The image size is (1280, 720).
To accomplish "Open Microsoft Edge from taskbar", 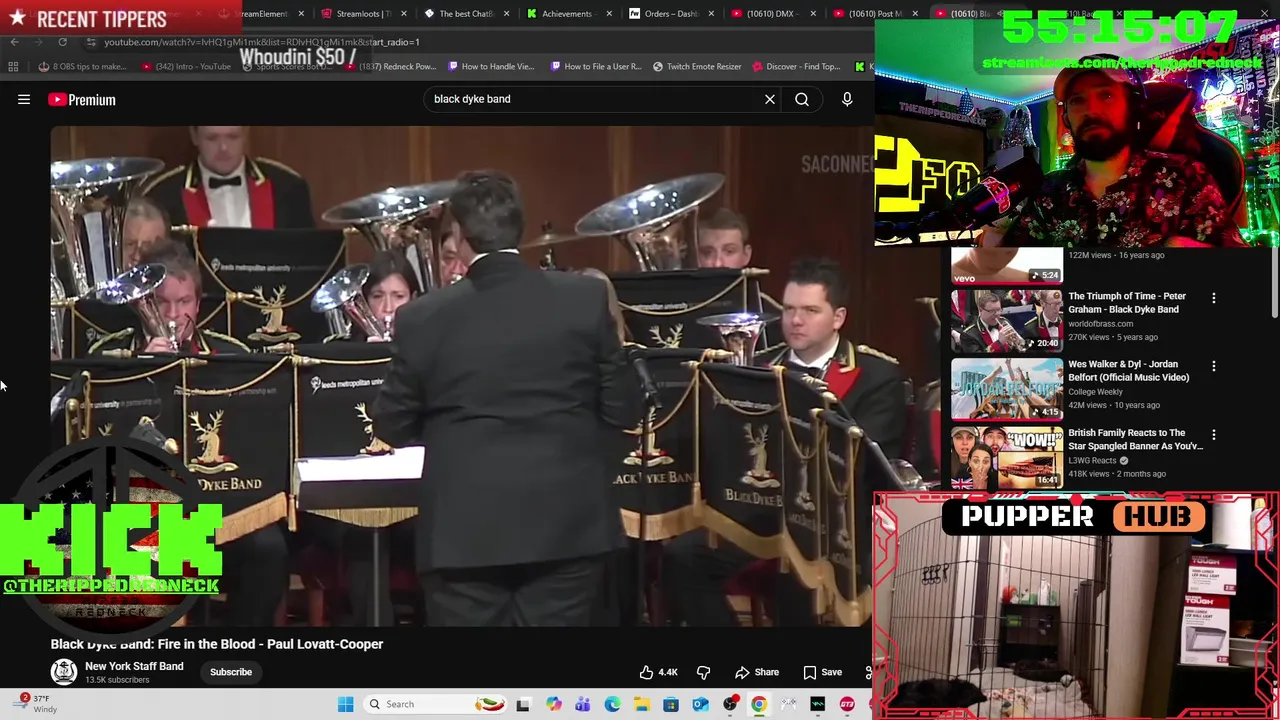I will (612, 704).
